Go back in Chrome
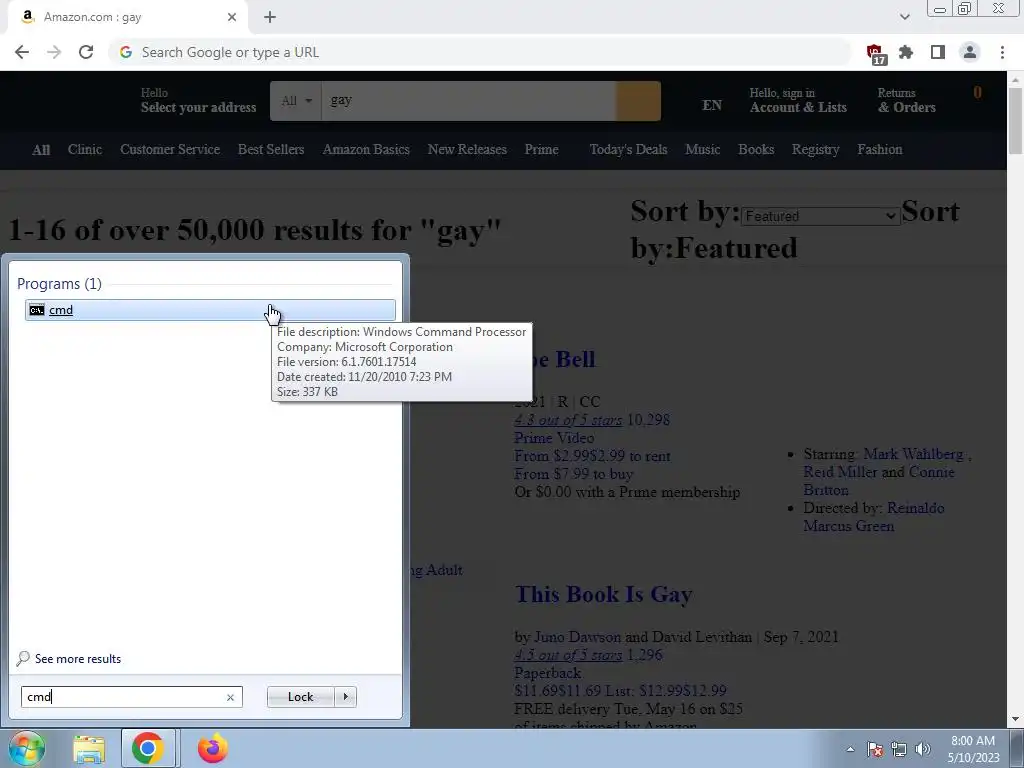 click(22, 52)
